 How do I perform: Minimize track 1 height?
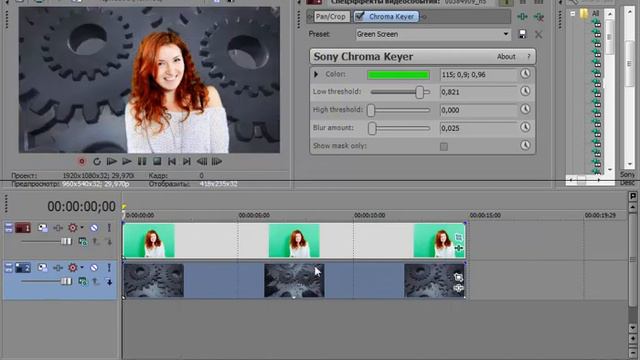coord(9,228)
